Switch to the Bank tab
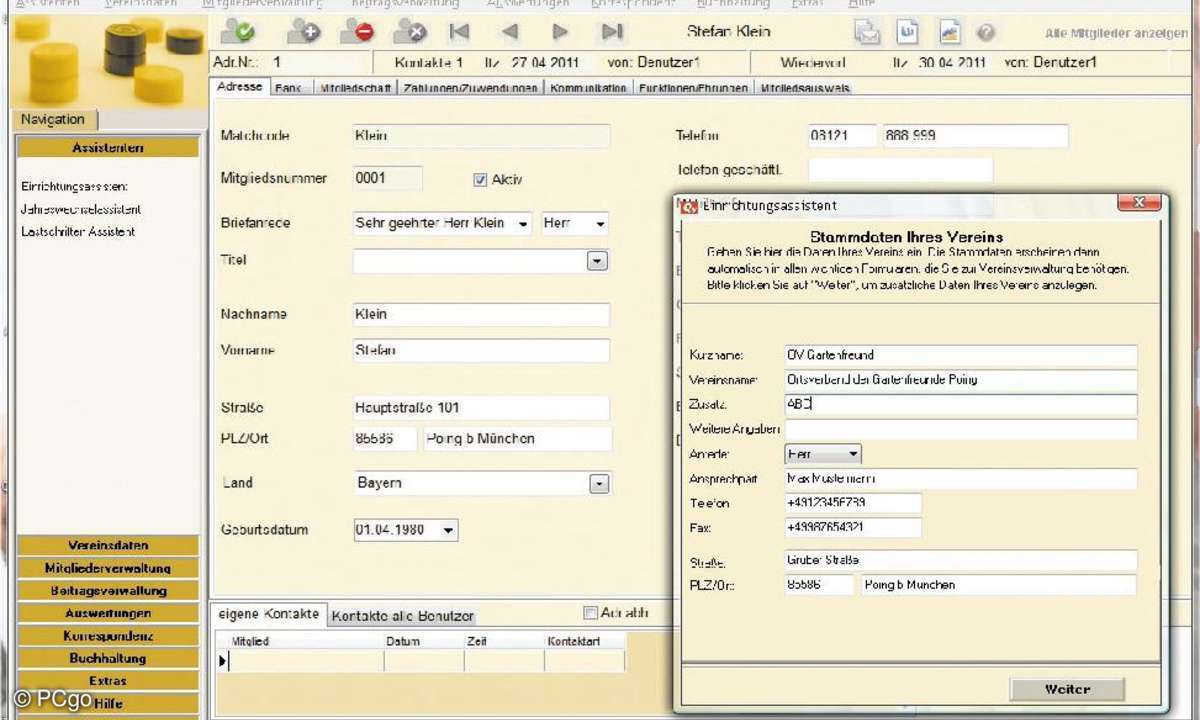Screen dimensions: 1200x720 pyautogui.click(x=288, y=88)
